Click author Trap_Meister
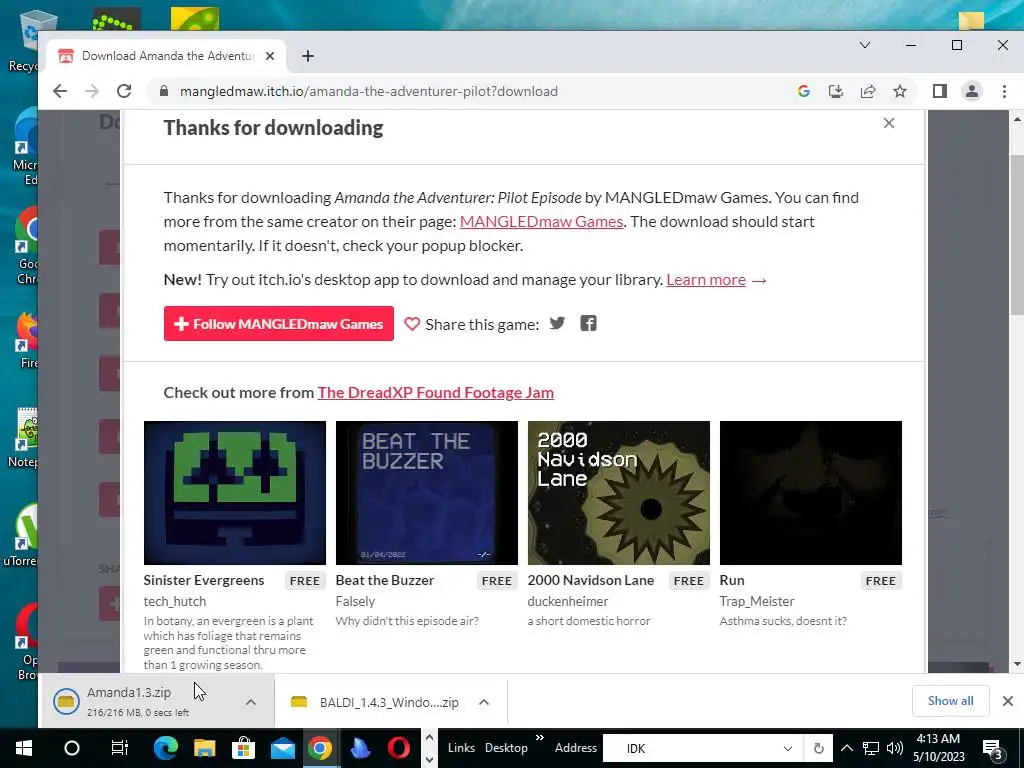 pos(757,601)
